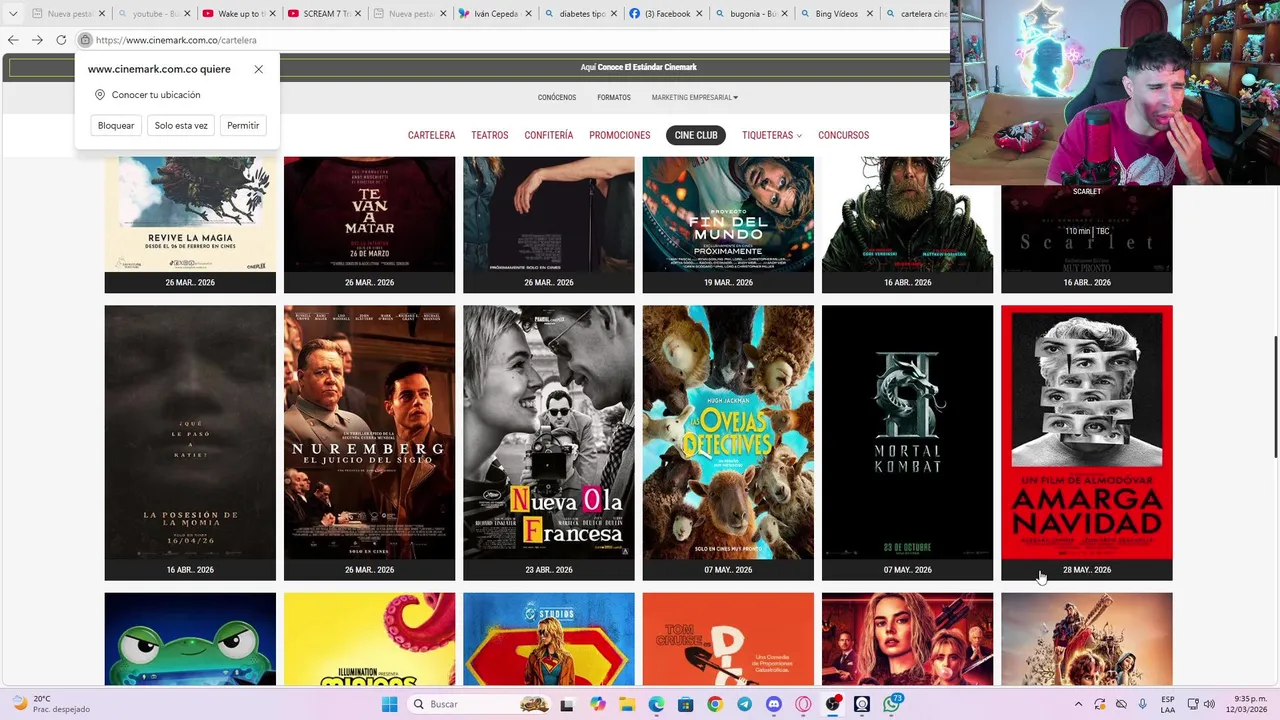Go back using the browser back arrow
1280x720 pixels.
click(13, 40)
